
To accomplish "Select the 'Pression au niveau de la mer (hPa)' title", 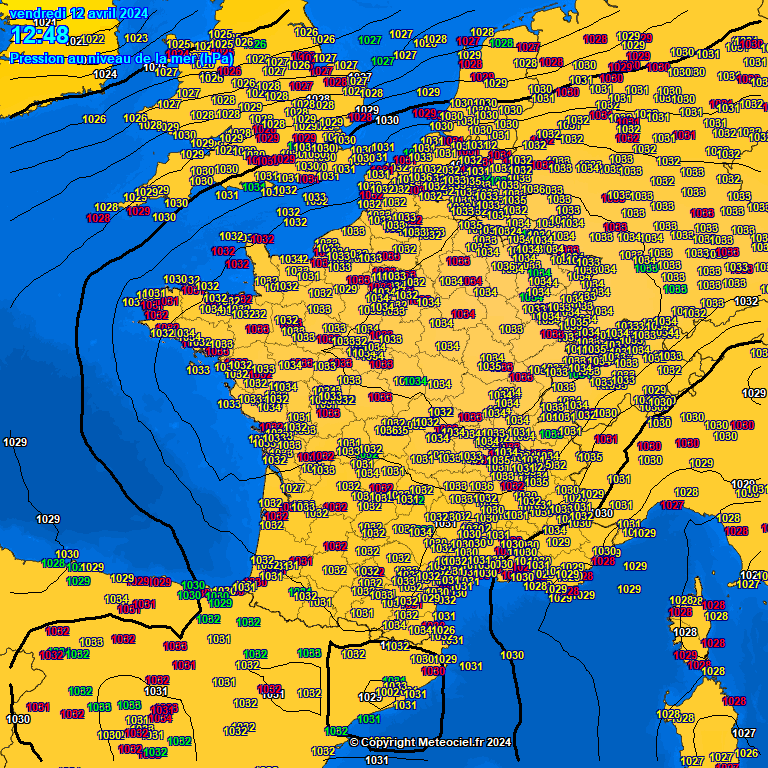I will (122, 59).
